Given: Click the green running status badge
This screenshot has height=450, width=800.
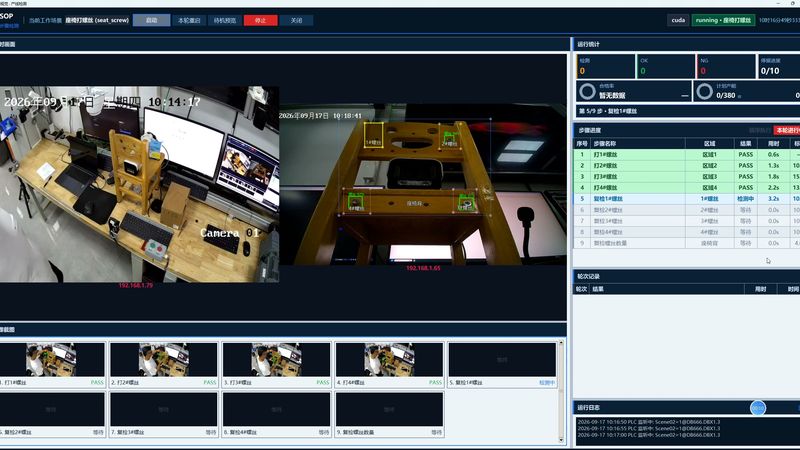Looking at the screenshot, I should coord(723,20).
